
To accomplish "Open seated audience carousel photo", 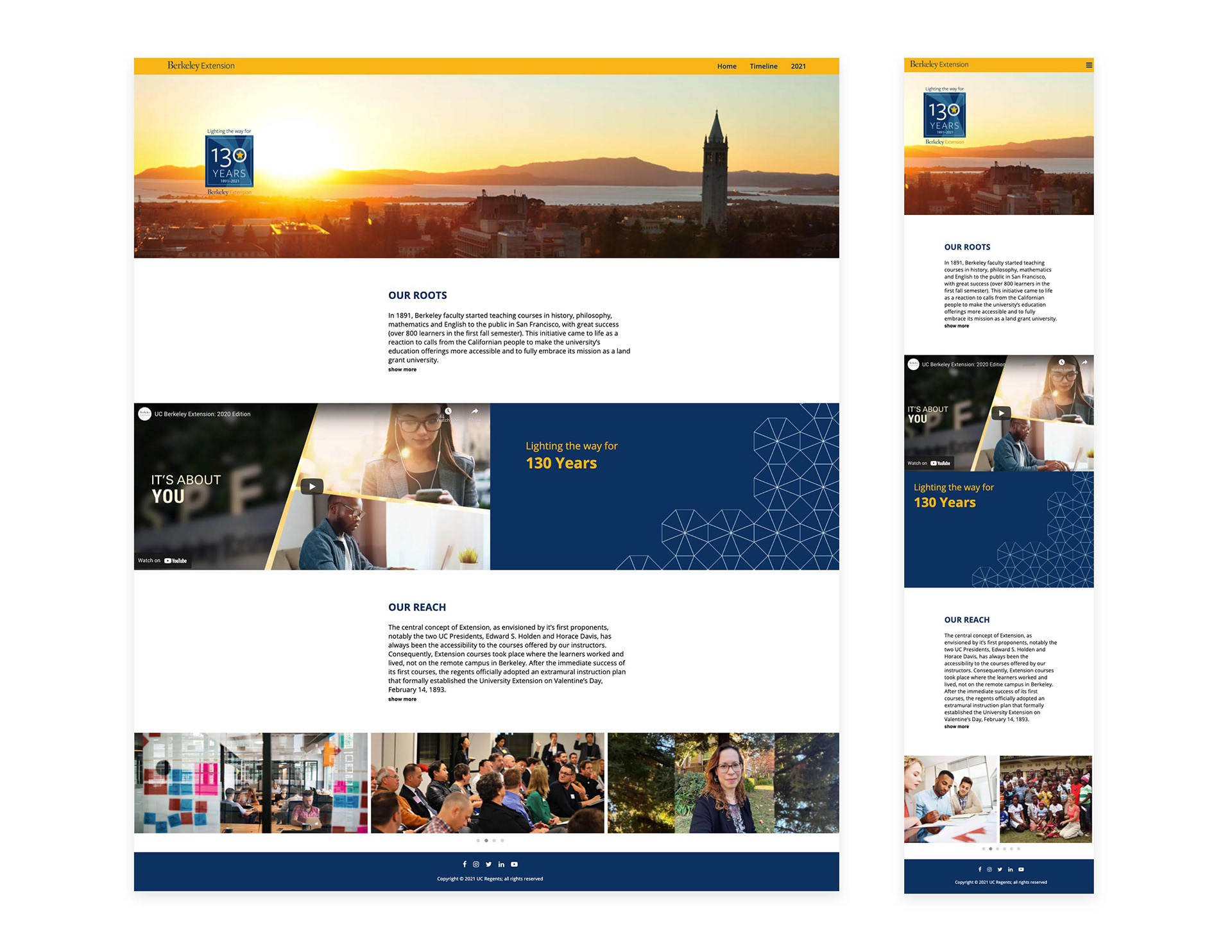I will 488,783.
